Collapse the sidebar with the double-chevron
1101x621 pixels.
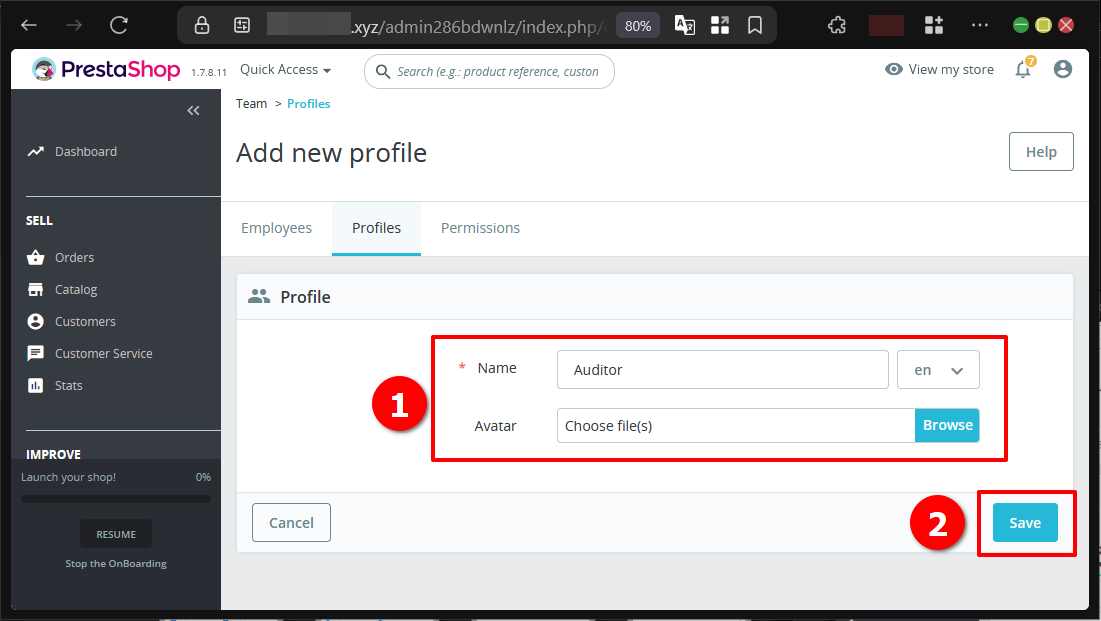(193, 110)
